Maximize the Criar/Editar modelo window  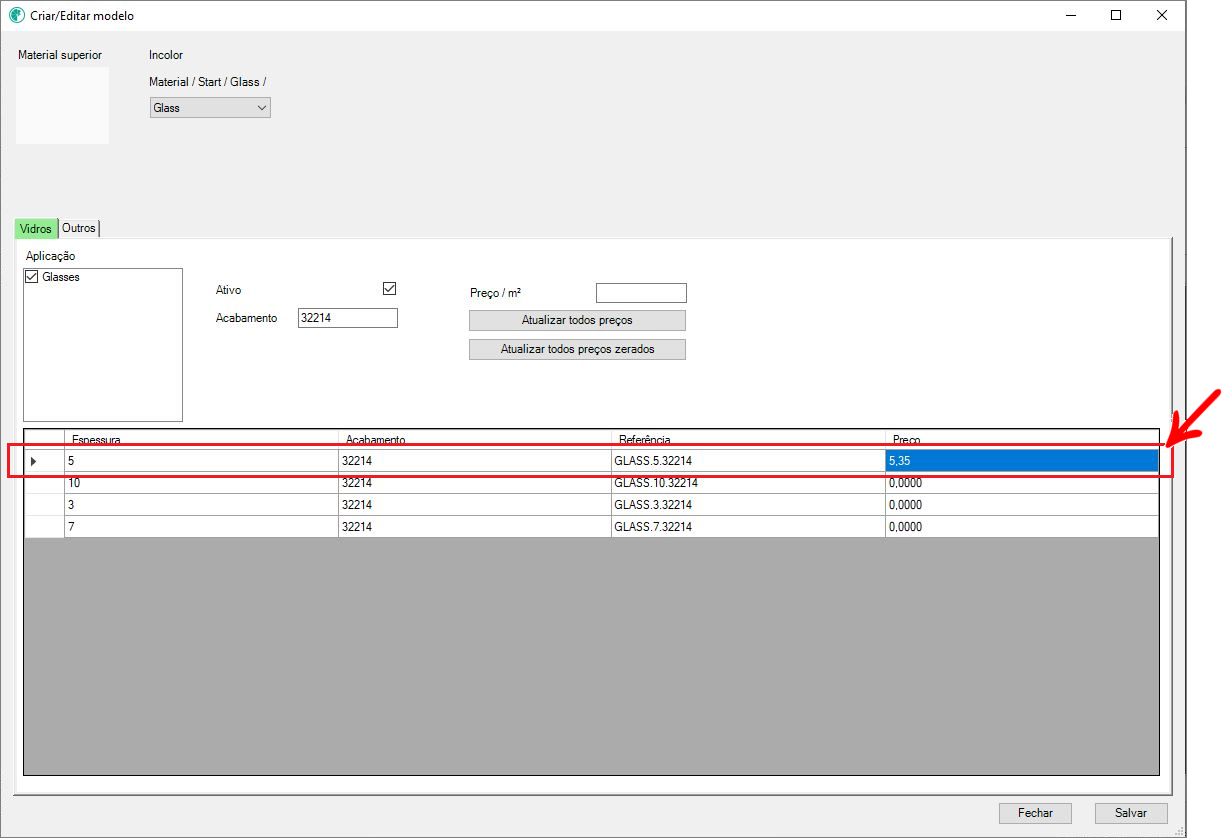(x=1116, y=16)
